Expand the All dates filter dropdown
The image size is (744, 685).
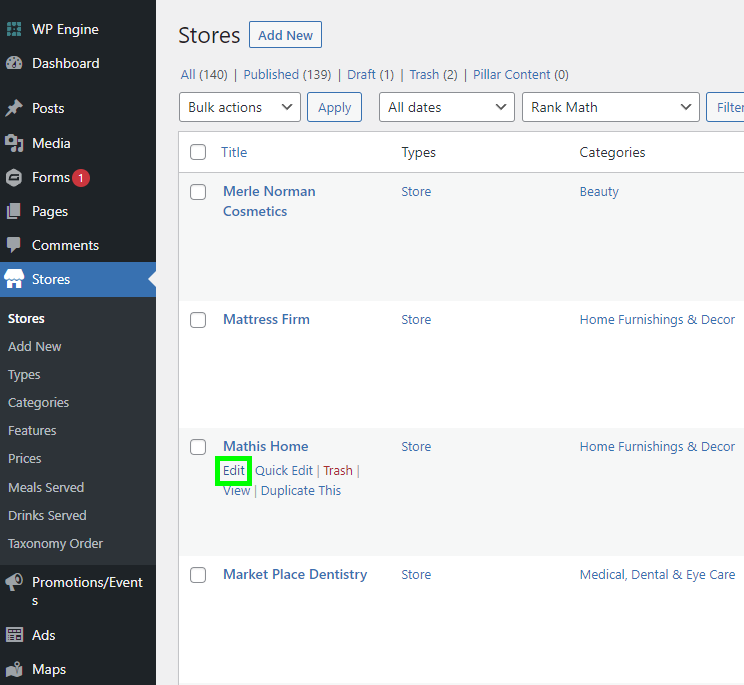tap(446, 107)
